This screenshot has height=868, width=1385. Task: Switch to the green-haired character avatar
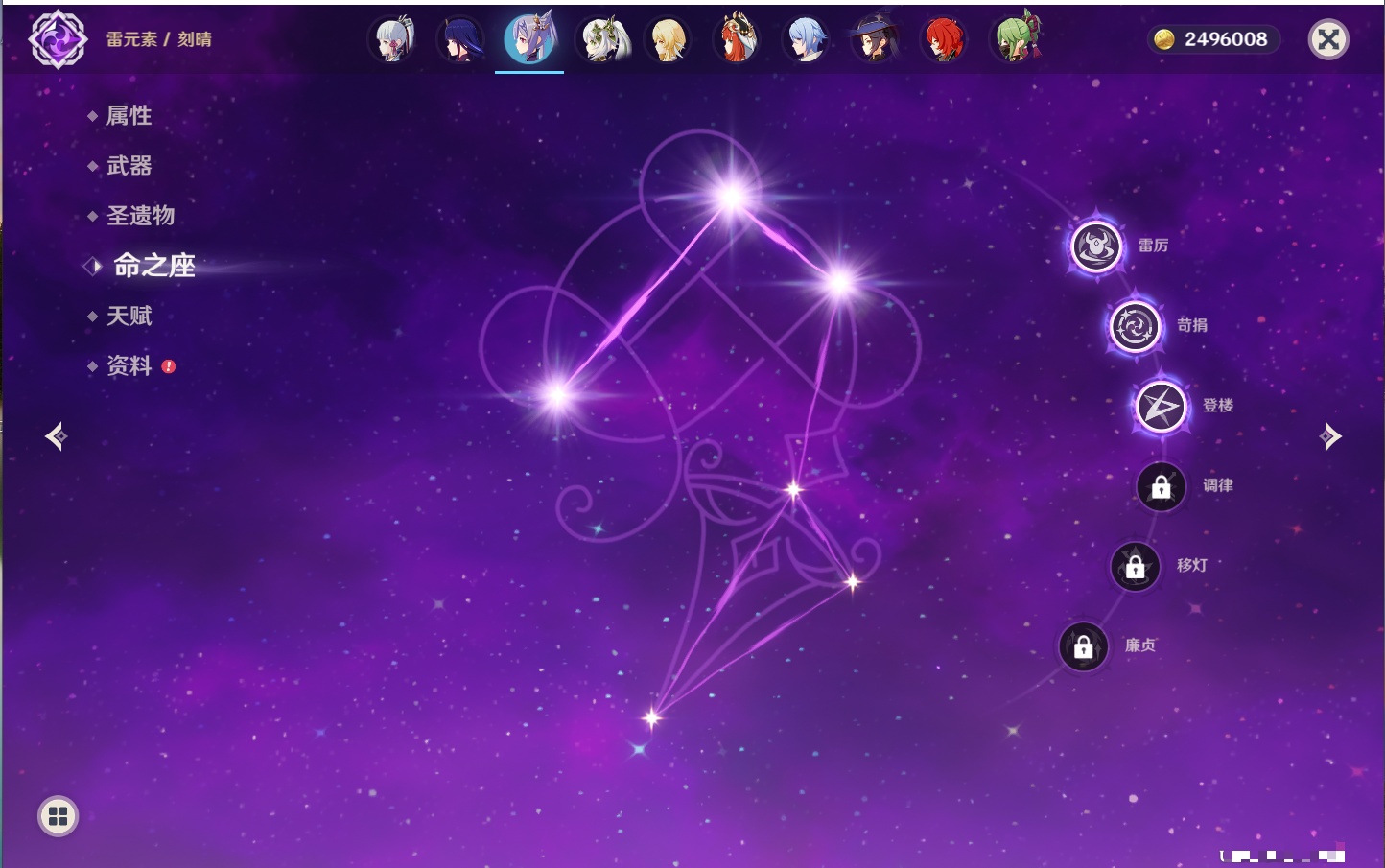(1015, 39)
